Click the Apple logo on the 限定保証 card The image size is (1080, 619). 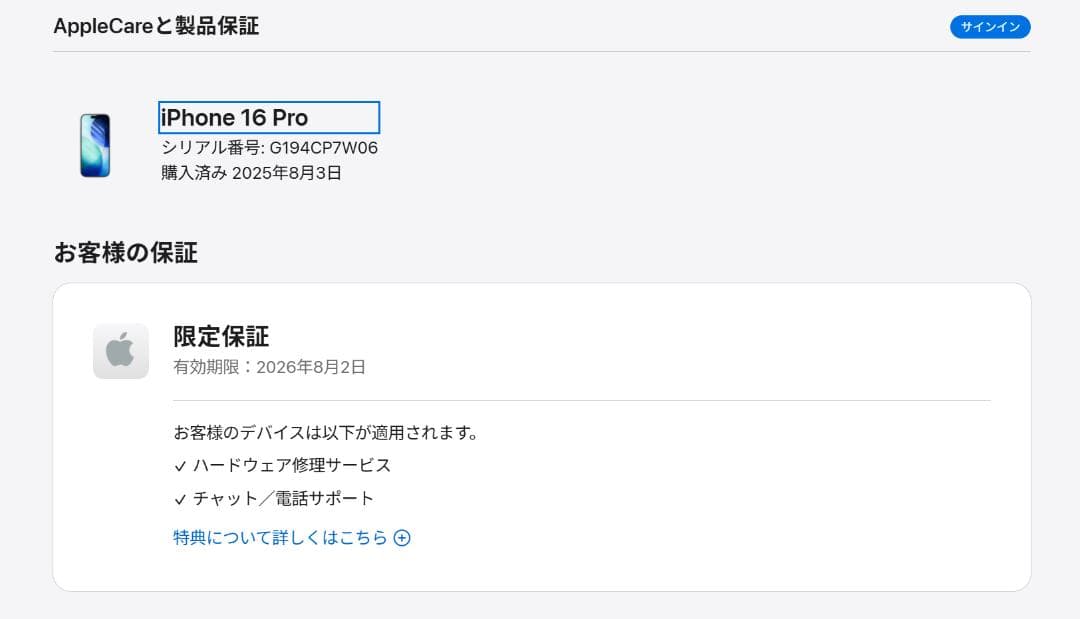120,351
